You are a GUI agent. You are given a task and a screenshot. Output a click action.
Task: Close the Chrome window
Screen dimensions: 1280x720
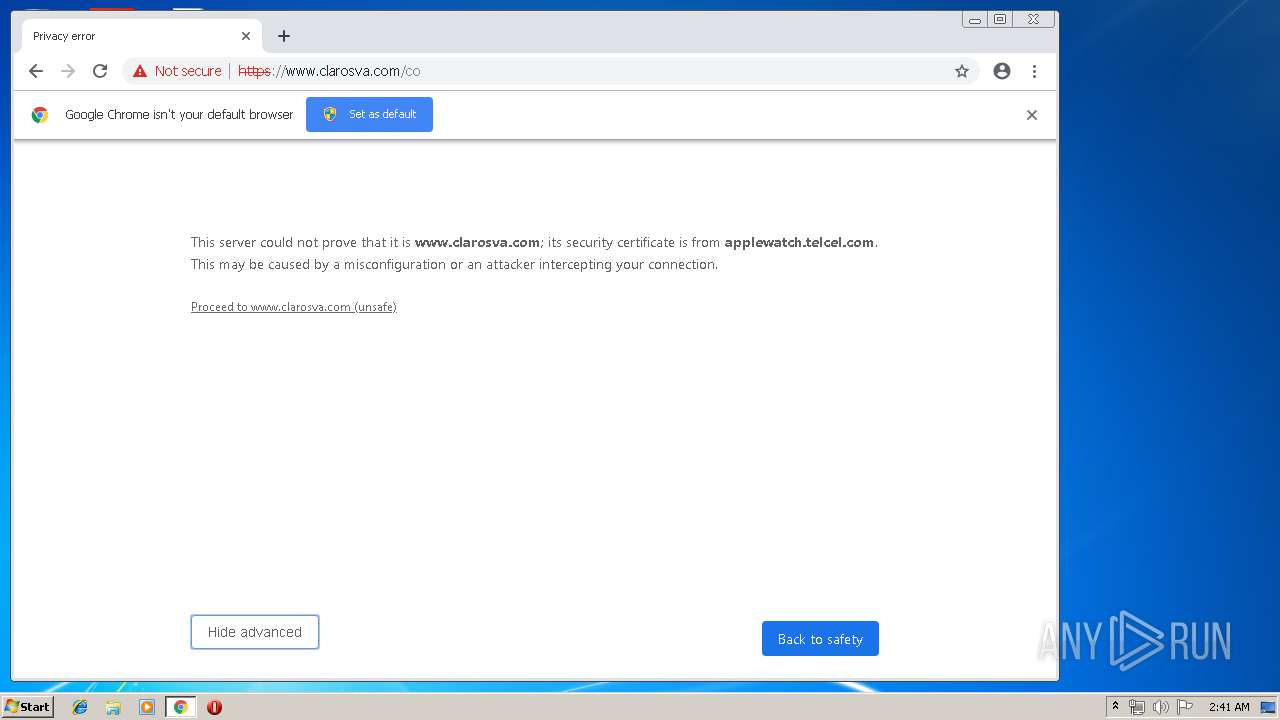(1033, 19)
